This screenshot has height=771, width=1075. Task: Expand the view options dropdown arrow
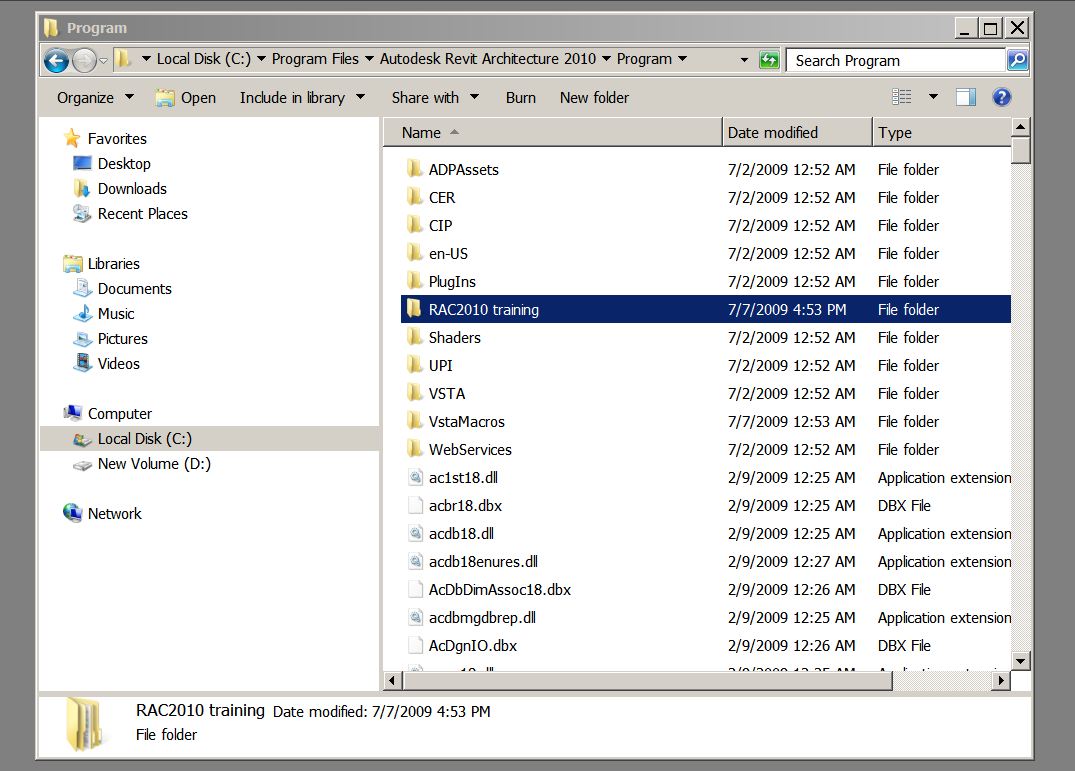[933, 97]
